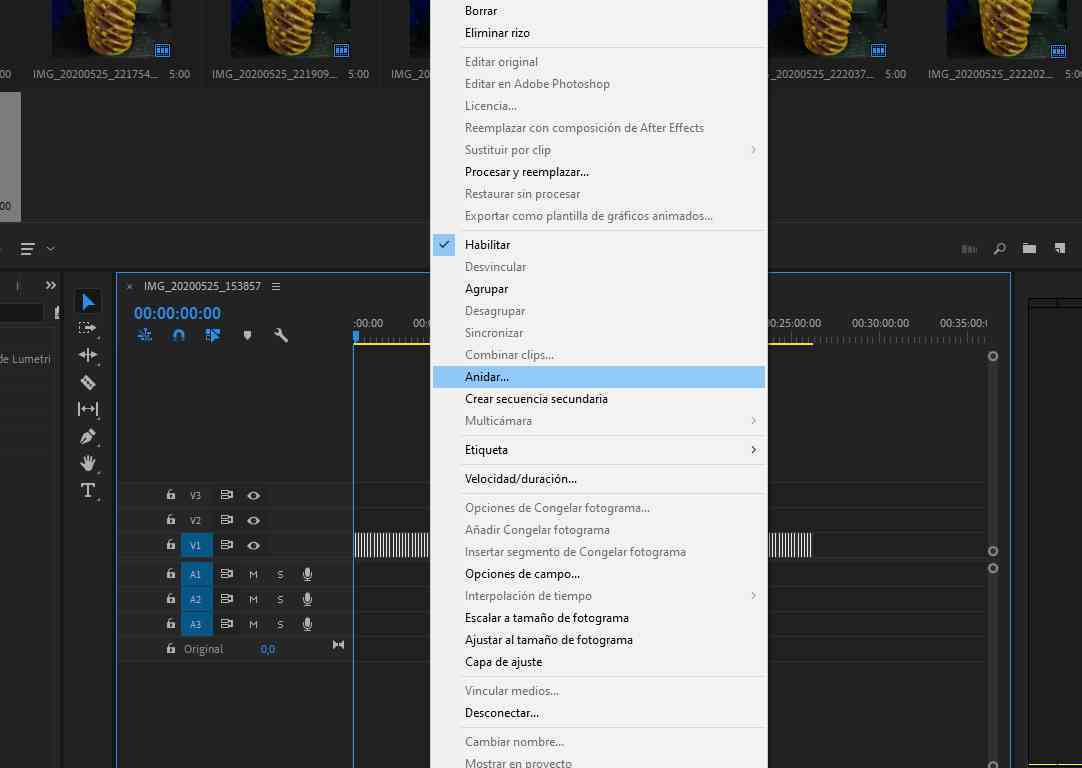Choose Agrupar from the menu
The width and height of the screenshot is (1082, 768).
pos(599,289)
